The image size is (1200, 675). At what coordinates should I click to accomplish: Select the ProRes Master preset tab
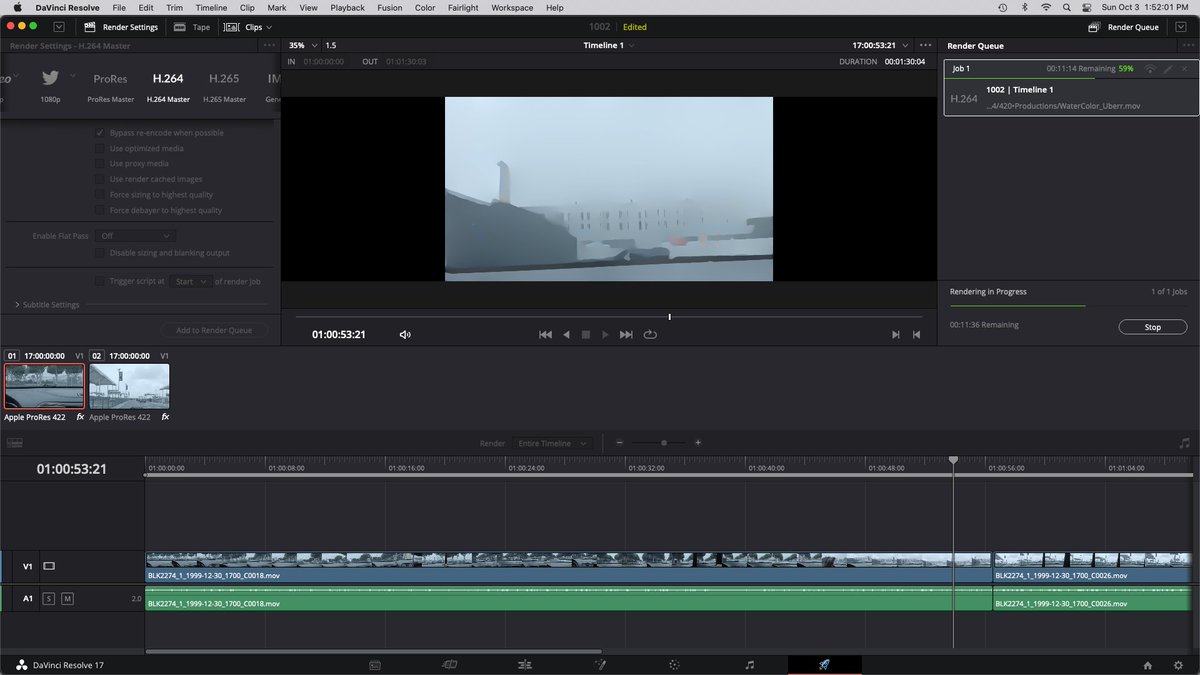[x=110, y=87]
